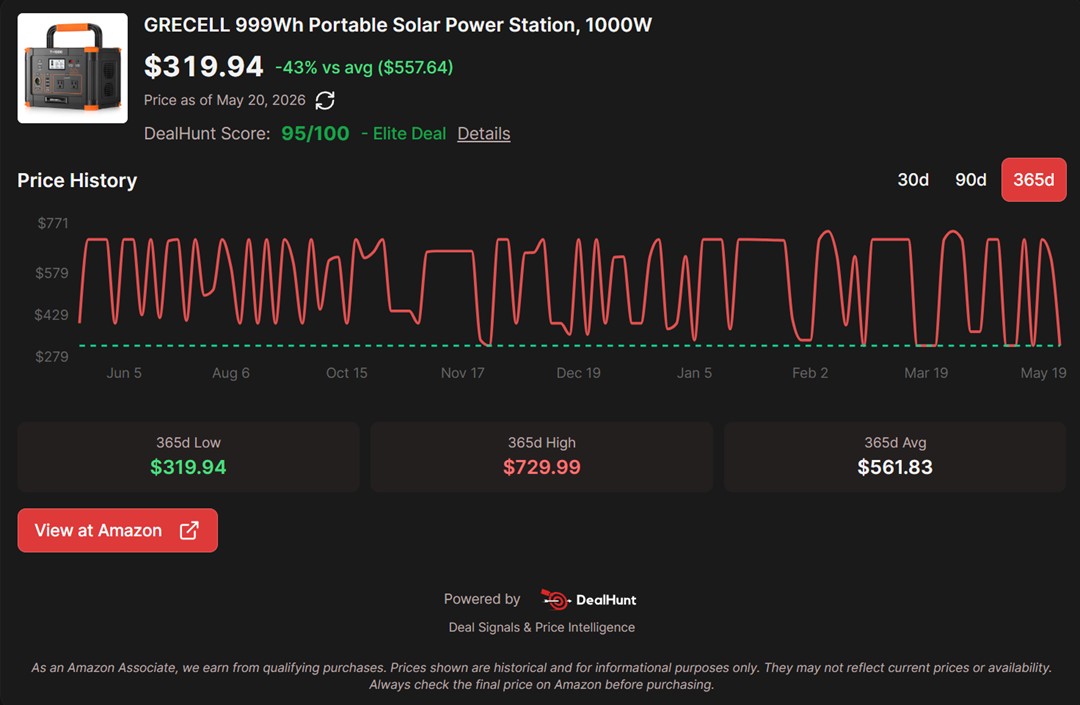Image resolution: width=1080 pixels, height=705 pixels.
Task: Click the View at Amazon button
Action: click(x=118, y=530)
